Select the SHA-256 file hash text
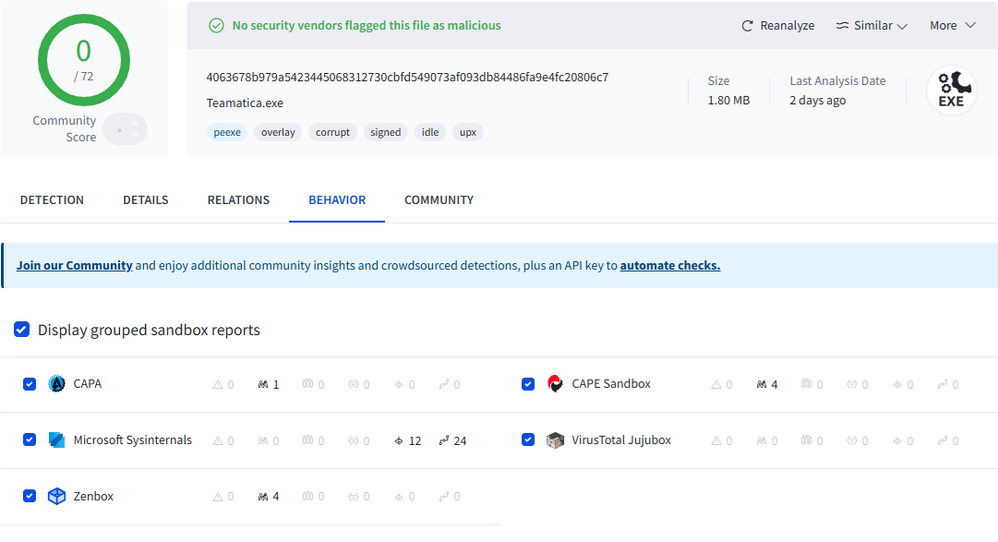This screenshot has width=998, height=542. pyautogui.click(x=407, y=77)
